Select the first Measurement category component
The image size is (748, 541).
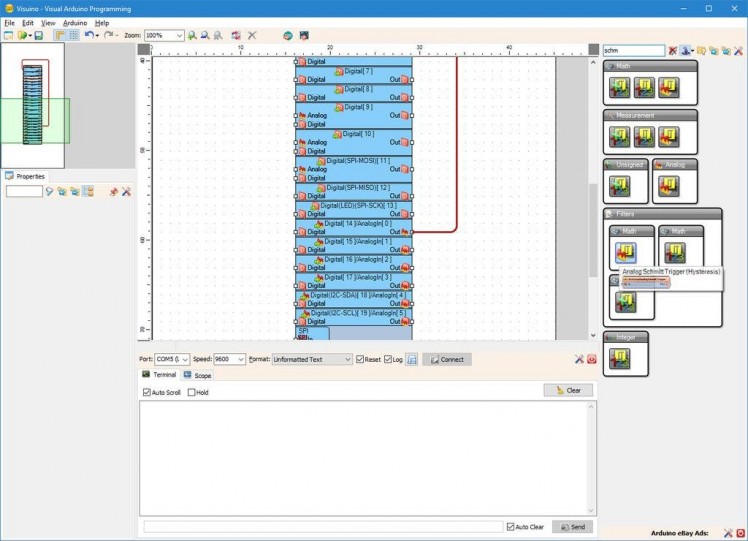[620, 135]
